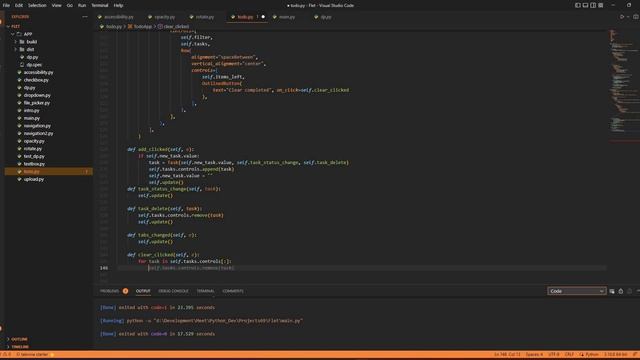
Task: Click the line and column indicator
Action: [x=507, y=355]
